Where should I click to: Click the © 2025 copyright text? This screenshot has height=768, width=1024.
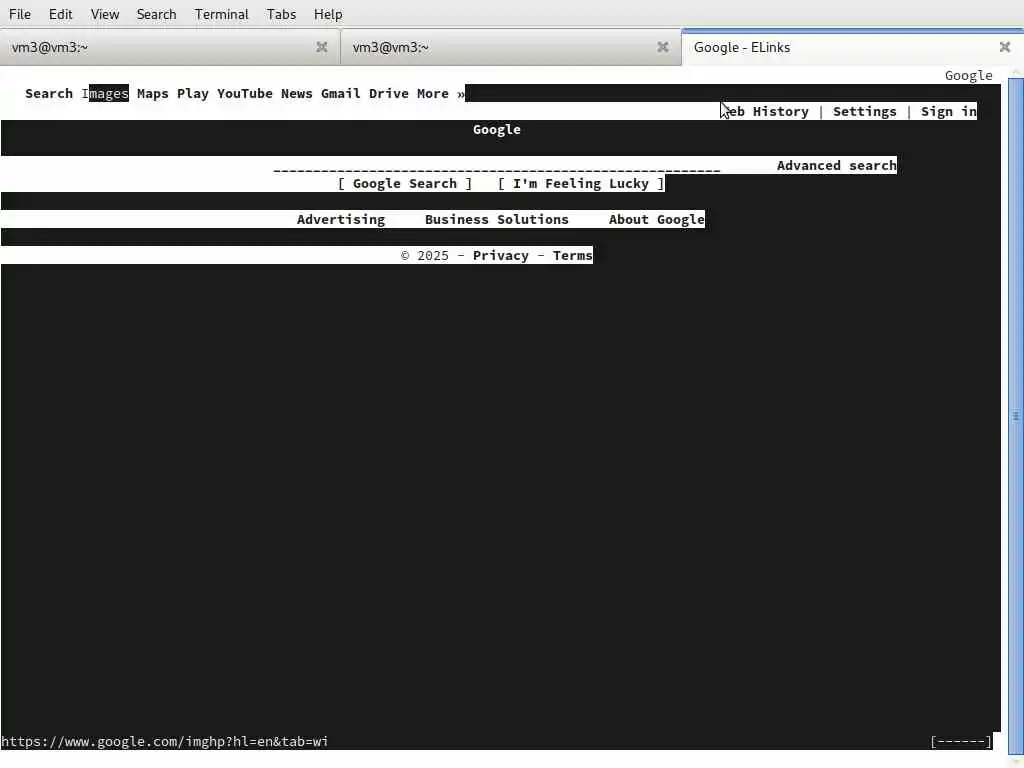click(424, 255)
